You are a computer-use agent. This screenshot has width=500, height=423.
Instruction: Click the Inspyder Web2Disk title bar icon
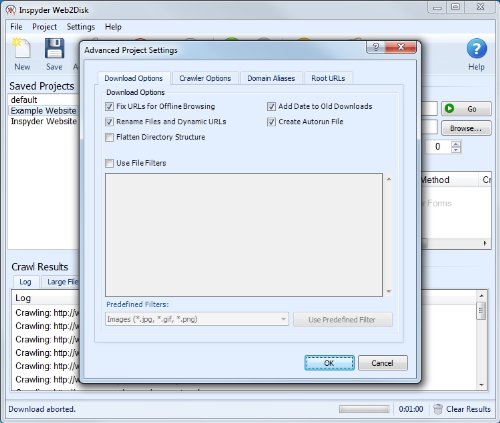click(11, 10)
